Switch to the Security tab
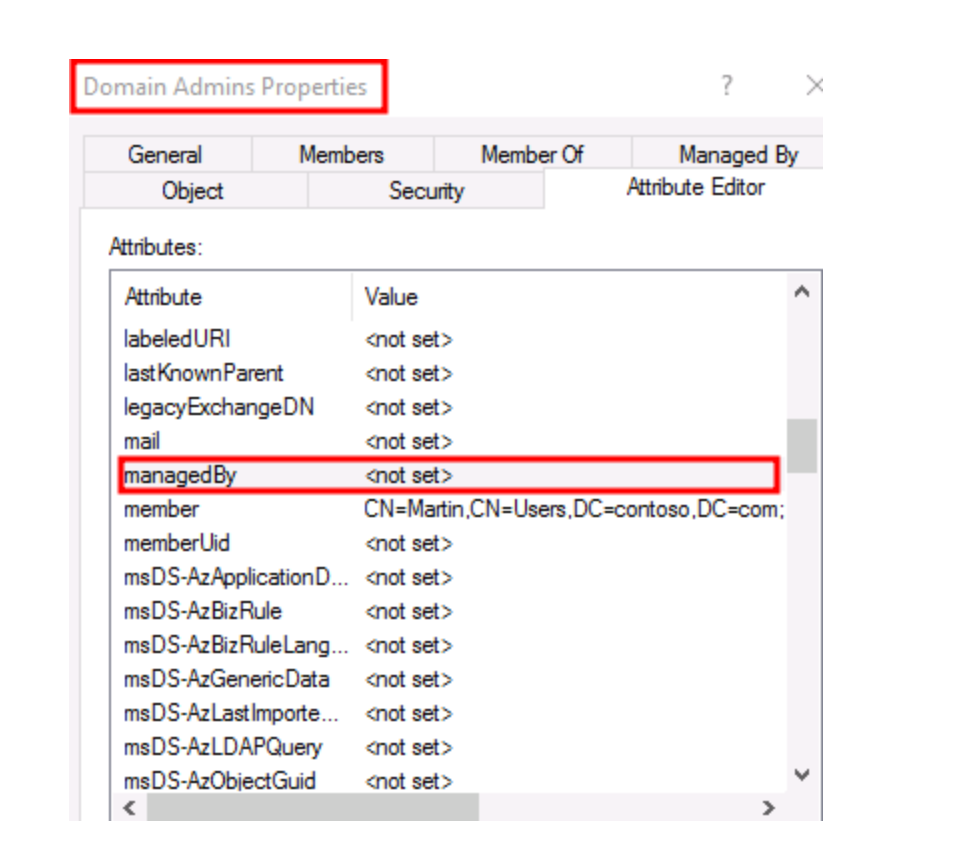958x858 pixels. (x=426, y=191)
